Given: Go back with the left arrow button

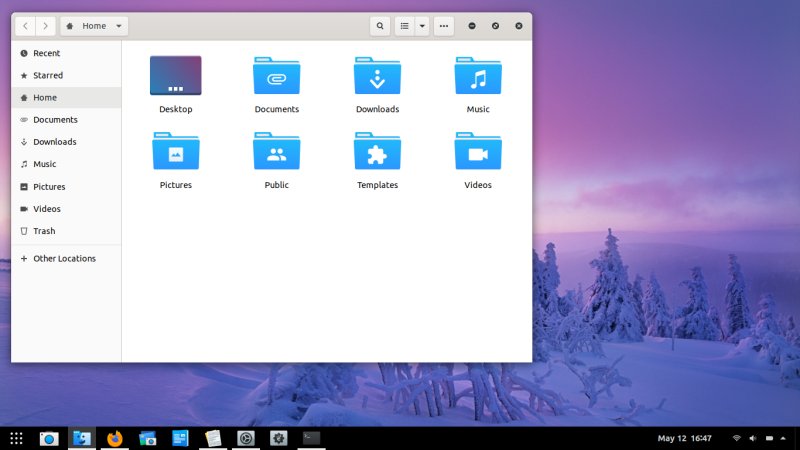Looking at the screenshot, I should click(24, 26).
